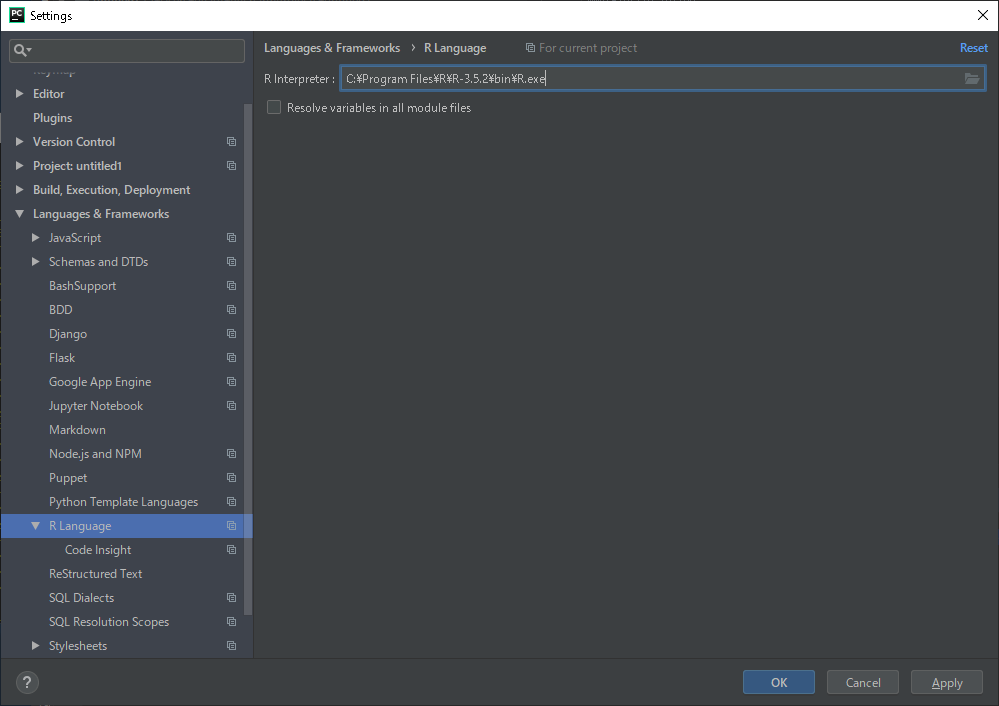Click the icon next to Django entry
This screenshot has height=706, width=999.
tap(231, 333)
